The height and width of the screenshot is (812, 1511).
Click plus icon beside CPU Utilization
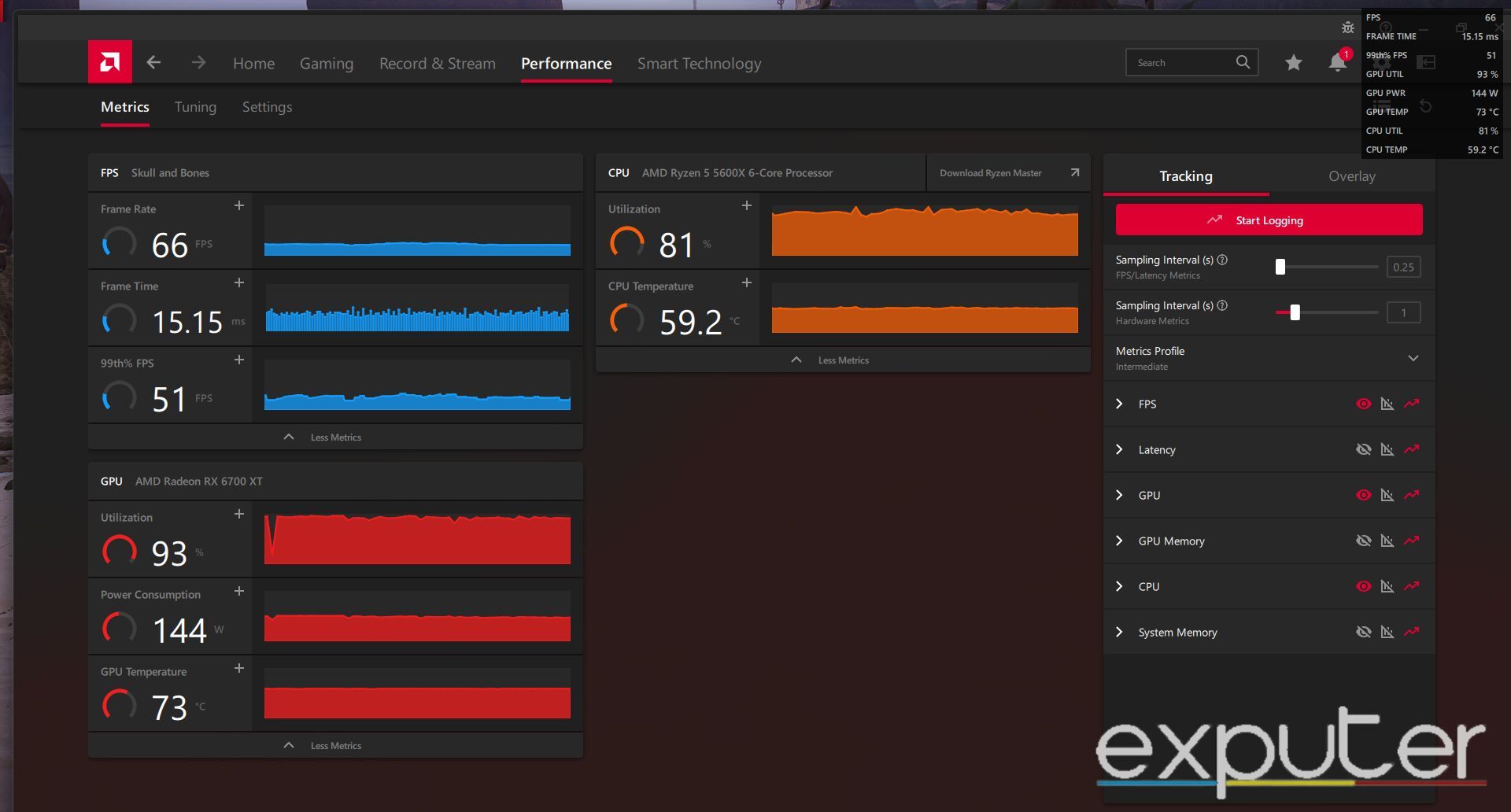(747, 205)
